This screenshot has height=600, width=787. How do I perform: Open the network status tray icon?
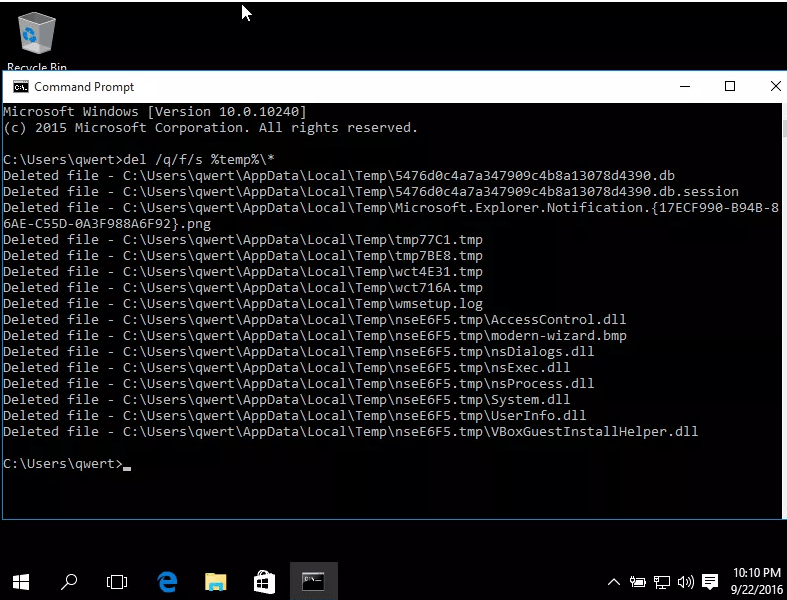(662, 581)
